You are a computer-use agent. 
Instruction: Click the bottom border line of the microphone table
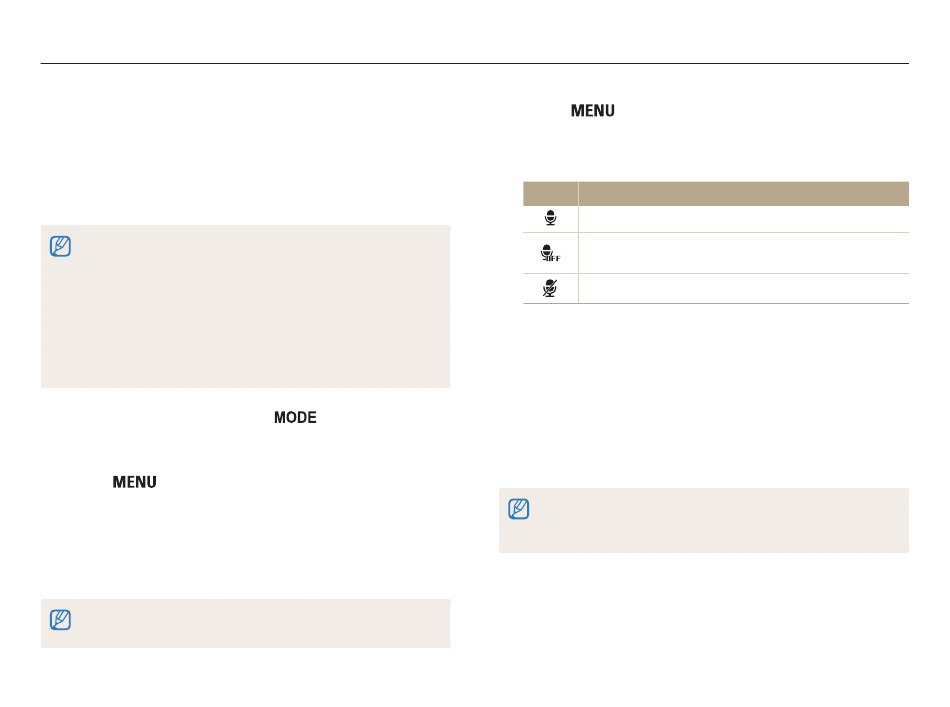[x=716, y=303]
